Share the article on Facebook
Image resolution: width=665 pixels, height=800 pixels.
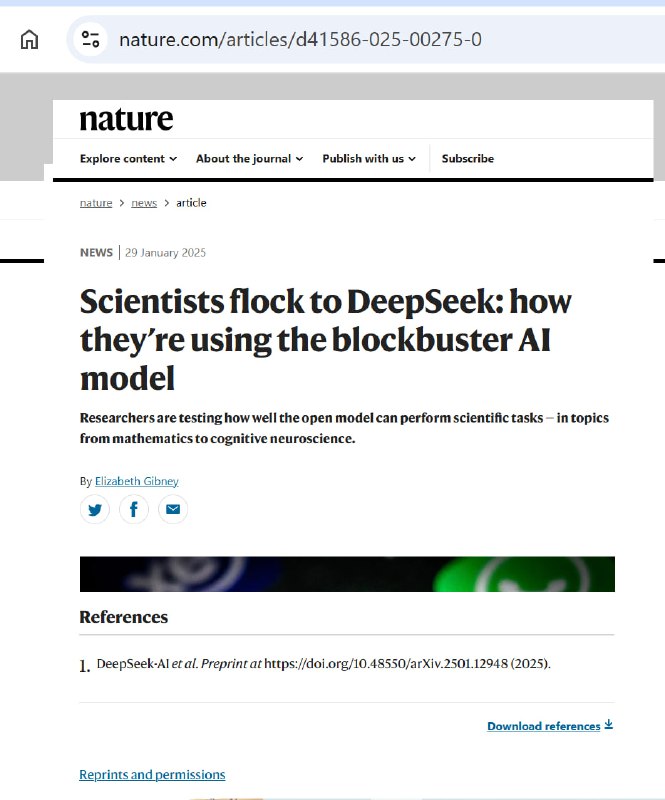coord(134,509)
